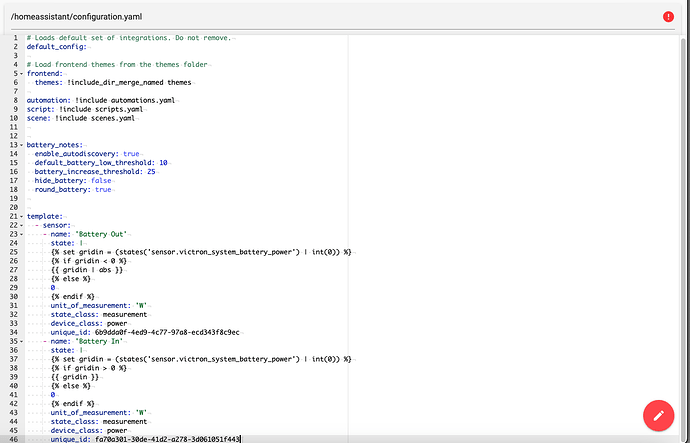
Task: Click the round_battery true value
Action: [x=103, y=189]
